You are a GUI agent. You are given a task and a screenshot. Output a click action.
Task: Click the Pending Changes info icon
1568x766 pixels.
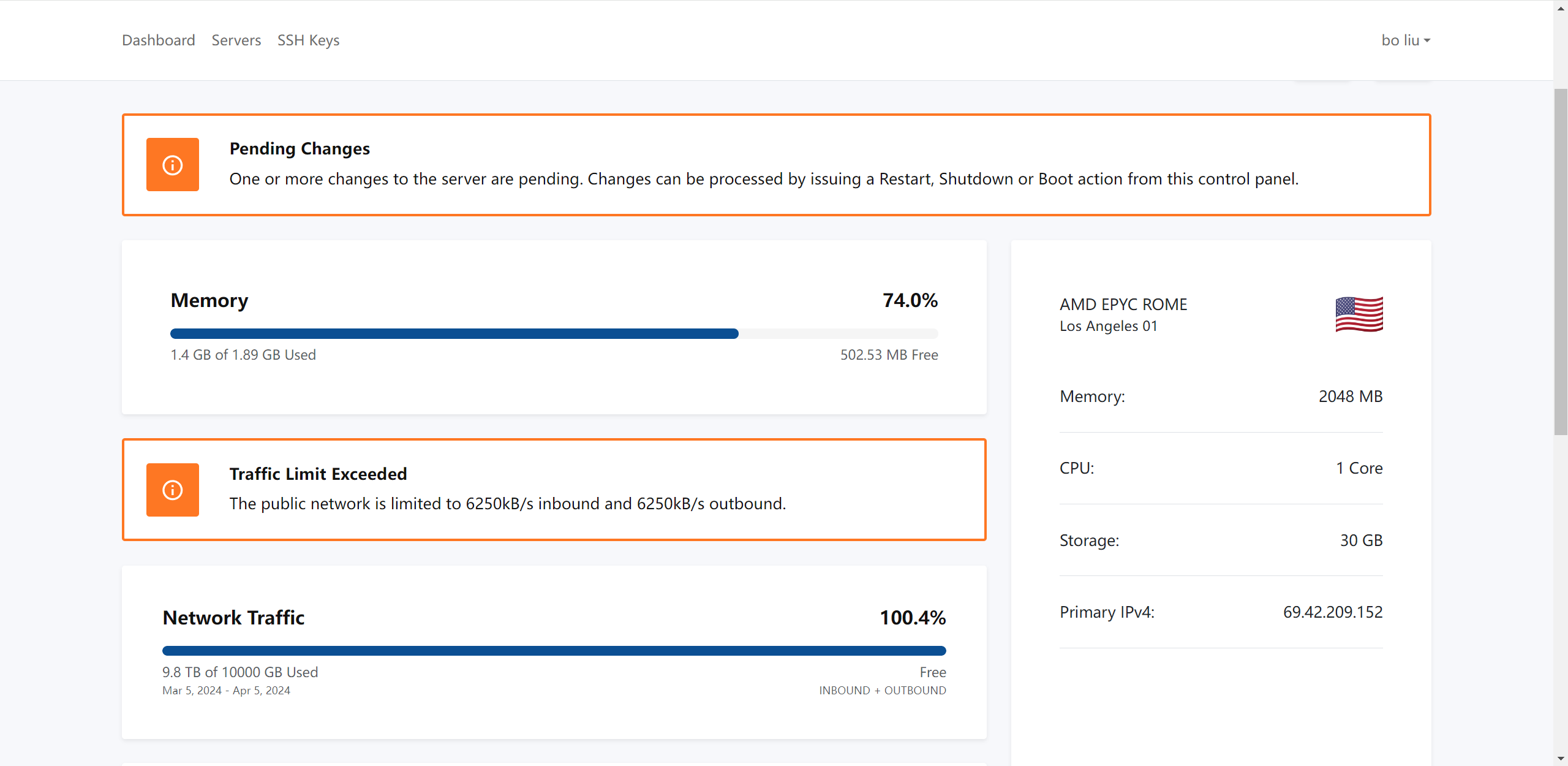pos(172,165)
